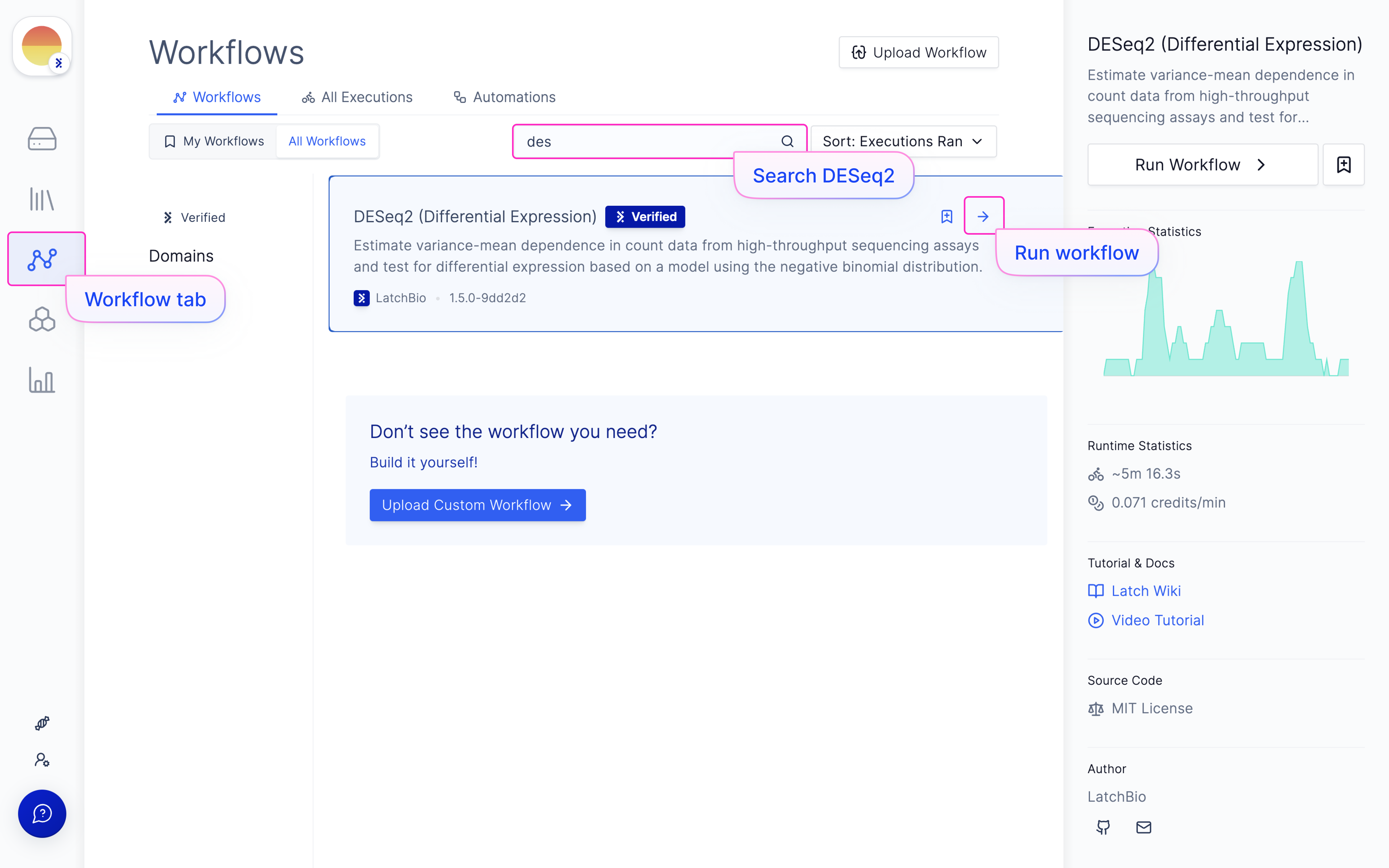
Task: Click the DNA helix sidebar icon
Action: click(42, 723)
